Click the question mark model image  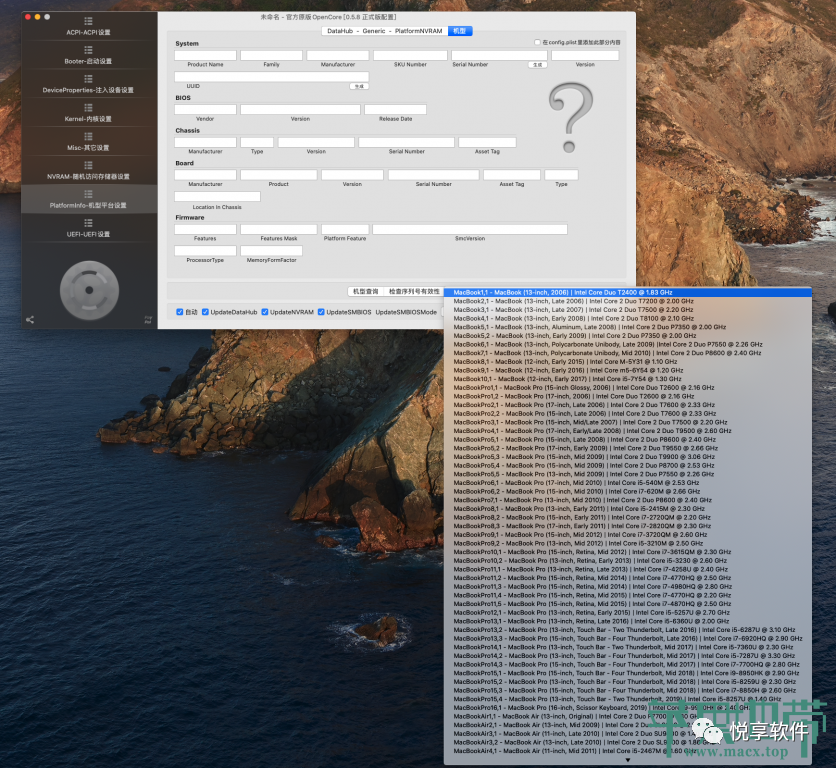point(570,117)
